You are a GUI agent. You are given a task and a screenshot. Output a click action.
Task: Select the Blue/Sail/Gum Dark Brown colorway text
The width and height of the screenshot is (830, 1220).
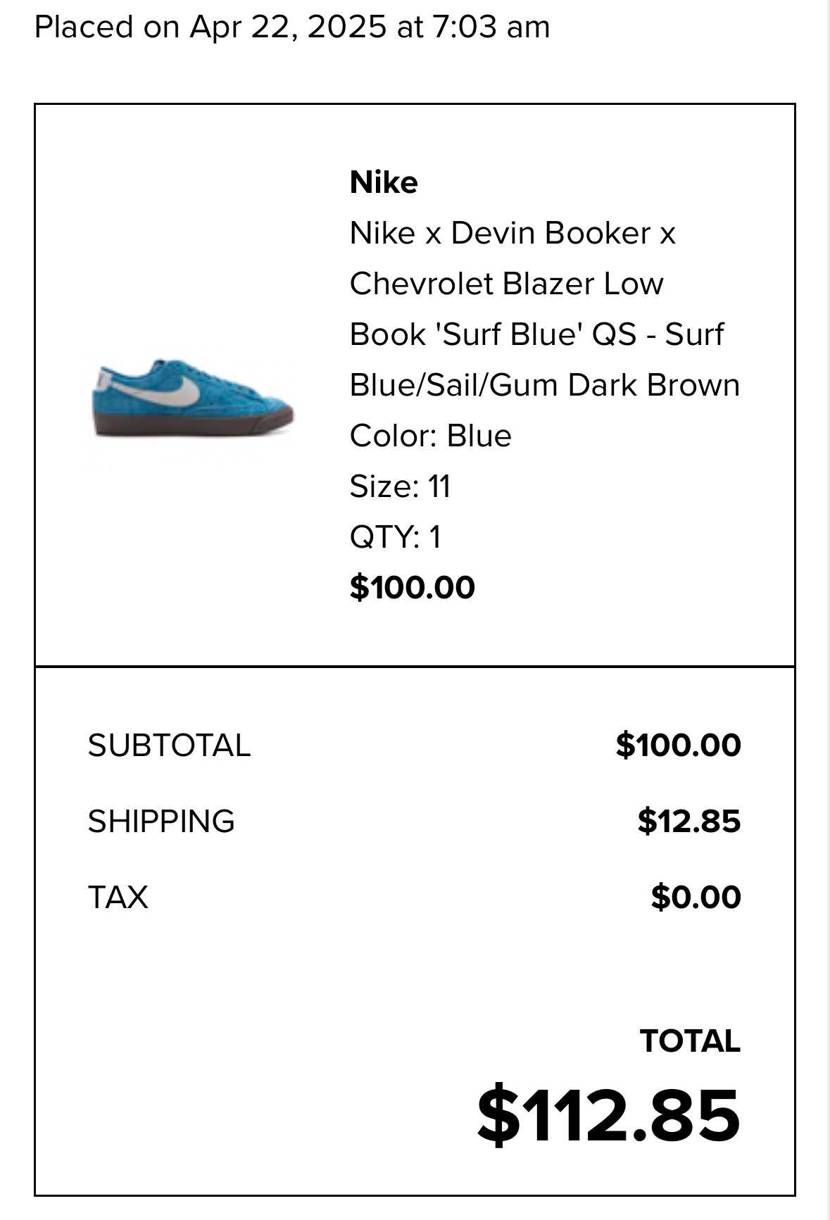[544, 385]
